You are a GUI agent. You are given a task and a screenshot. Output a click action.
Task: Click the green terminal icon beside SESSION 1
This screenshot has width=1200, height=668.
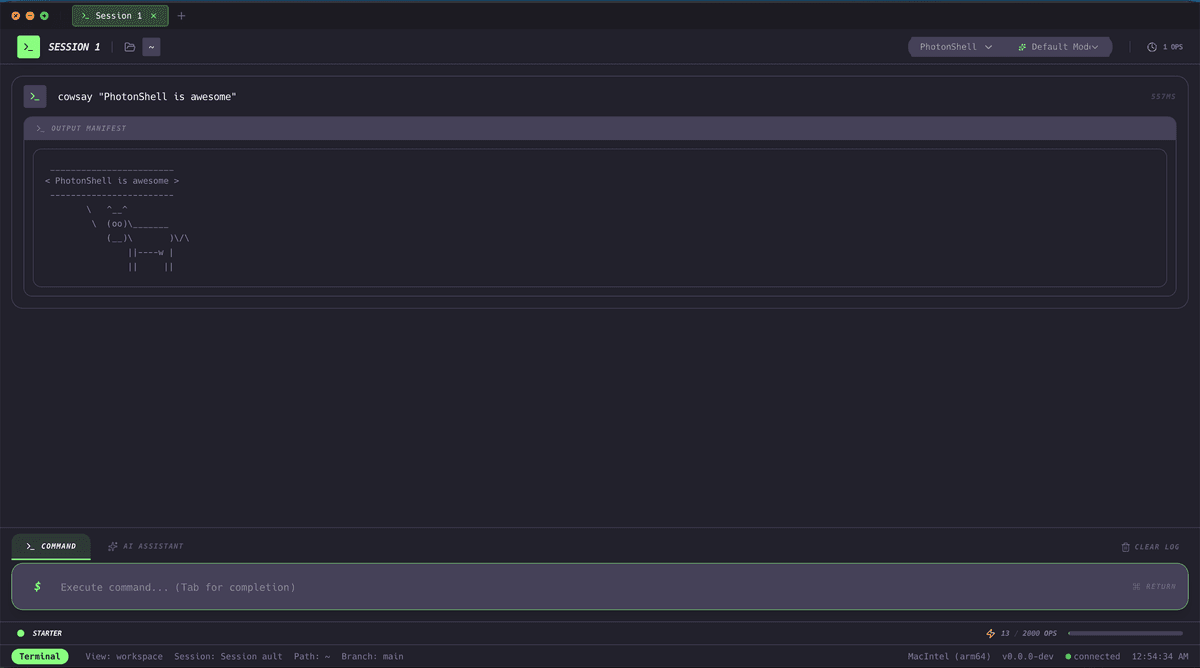point(28,47)
